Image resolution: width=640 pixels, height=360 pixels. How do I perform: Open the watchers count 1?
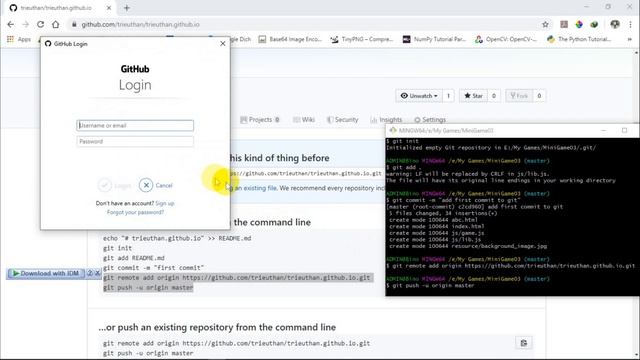[x=448, y=96]
